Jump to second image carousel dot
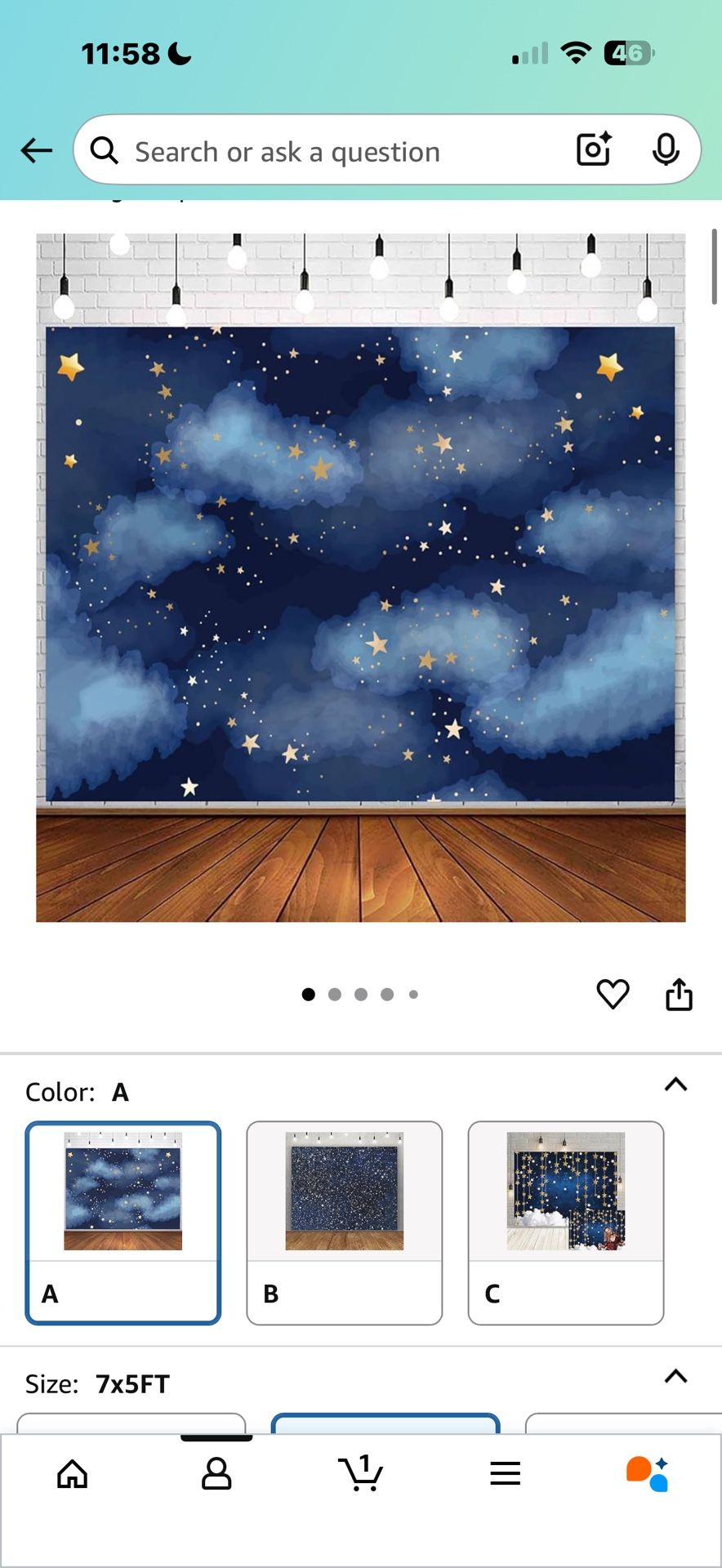This screenshot has width=722, height=1568. [x=335, y=994]
